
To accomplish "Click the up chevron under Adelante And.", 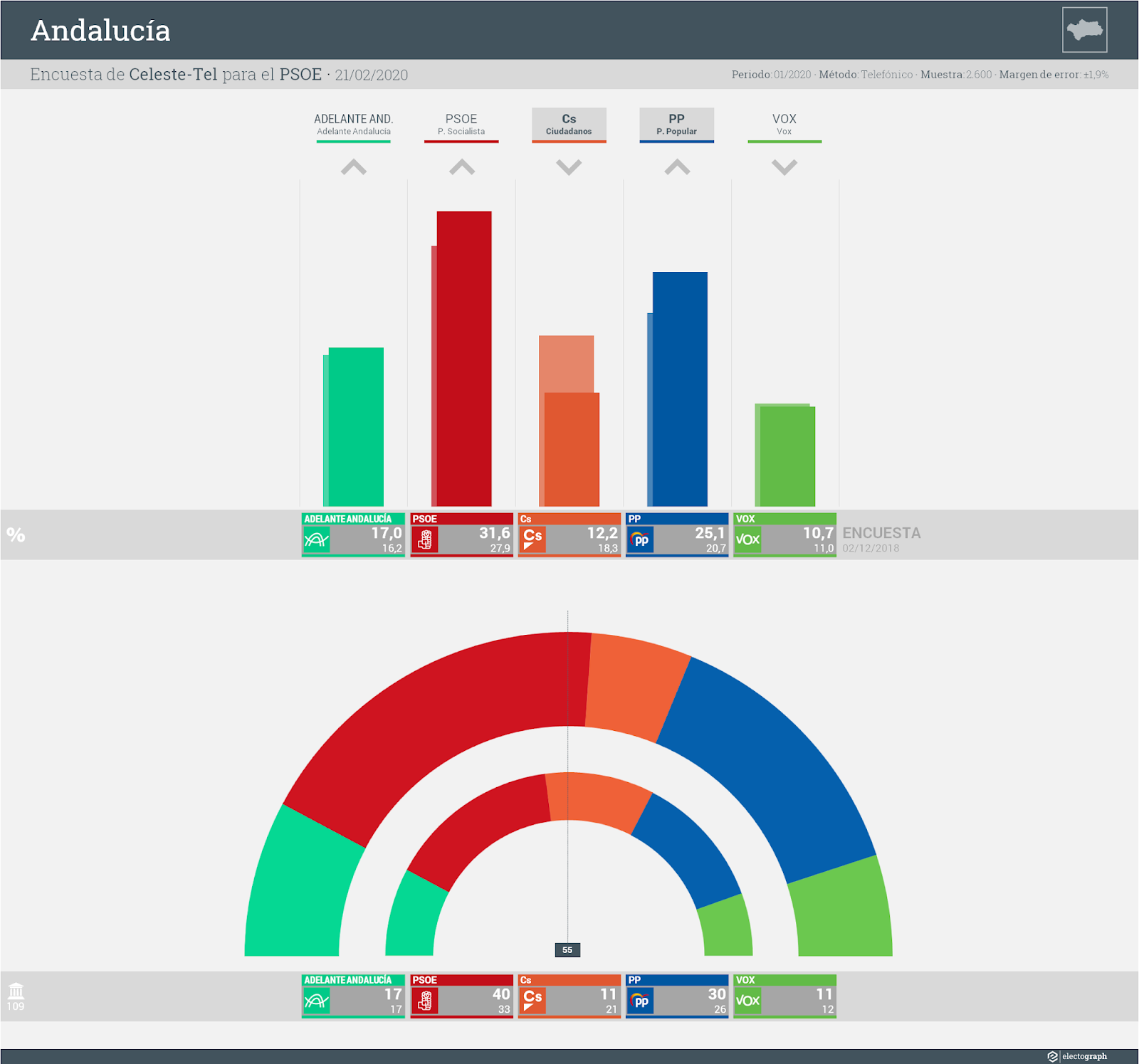I will 354,167.
